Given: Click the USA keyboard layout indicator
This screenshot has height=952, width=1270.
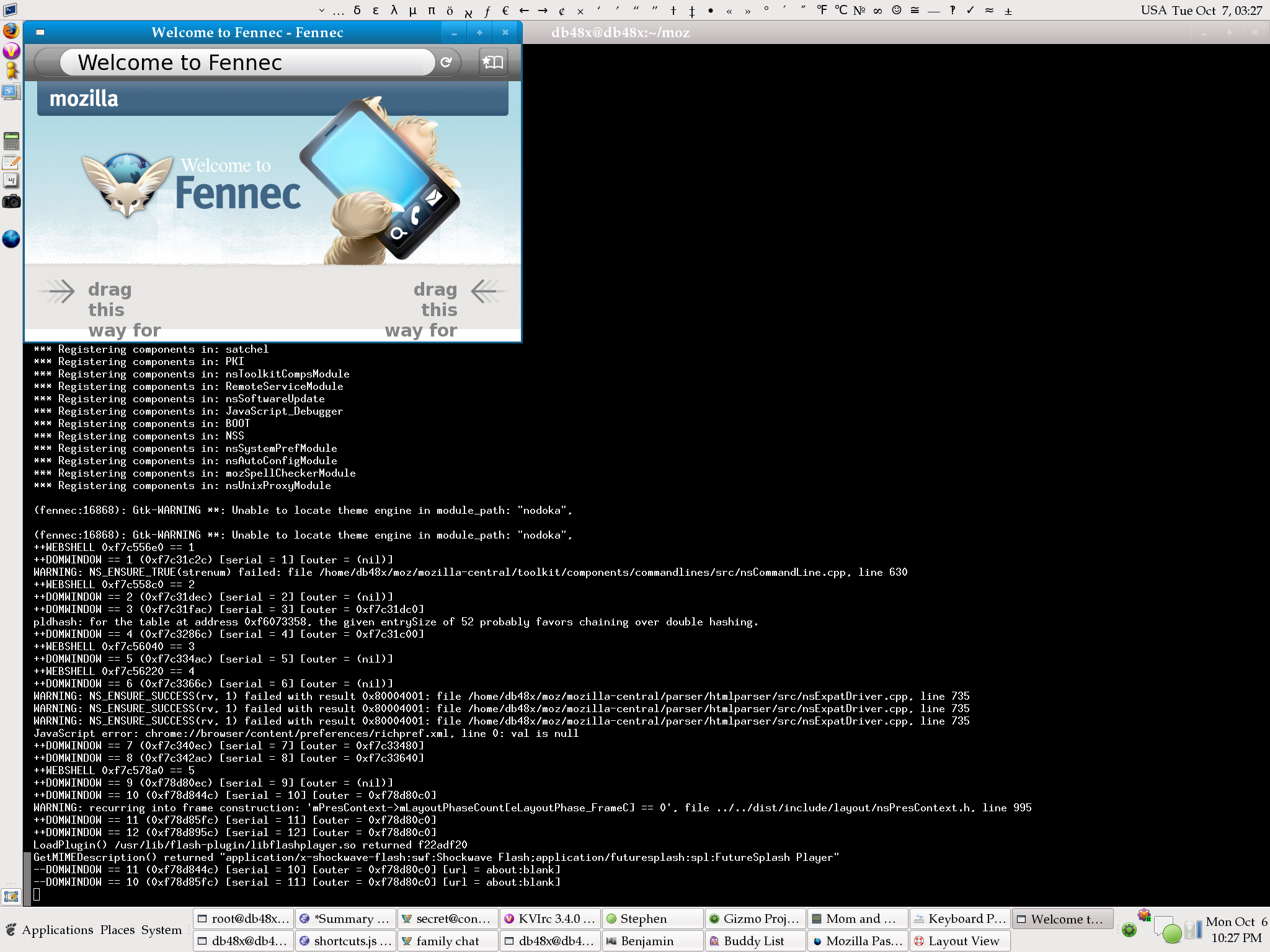Looking at the screenshot, I should click(1153, 11).
